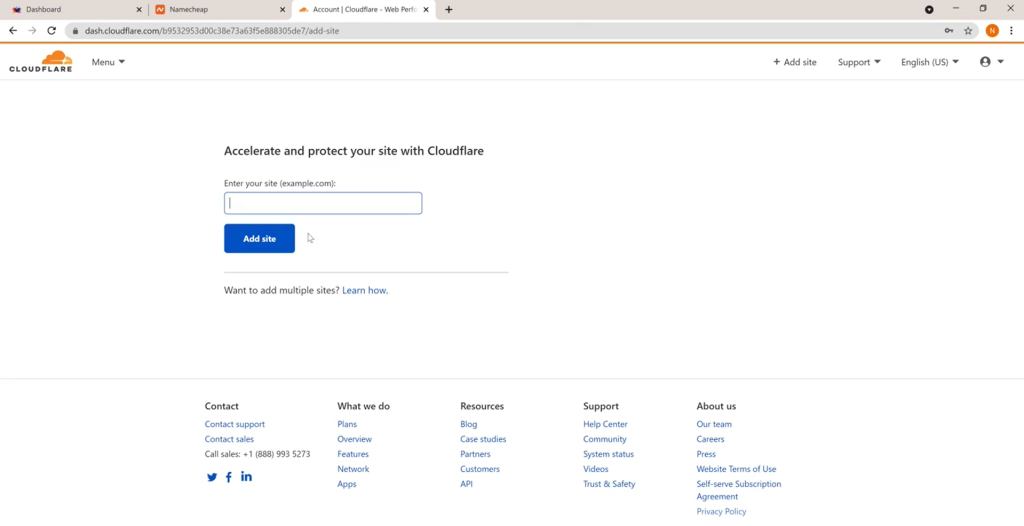Viewport: 1024px width, 526px height.
Task: Click the Cloudflare logo
Action: 40,61
